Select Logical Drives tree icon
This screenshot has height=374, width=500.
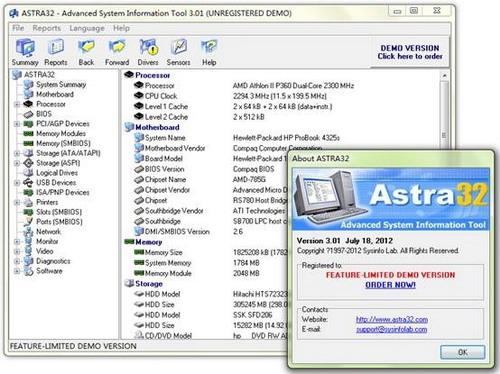point(29,173)
